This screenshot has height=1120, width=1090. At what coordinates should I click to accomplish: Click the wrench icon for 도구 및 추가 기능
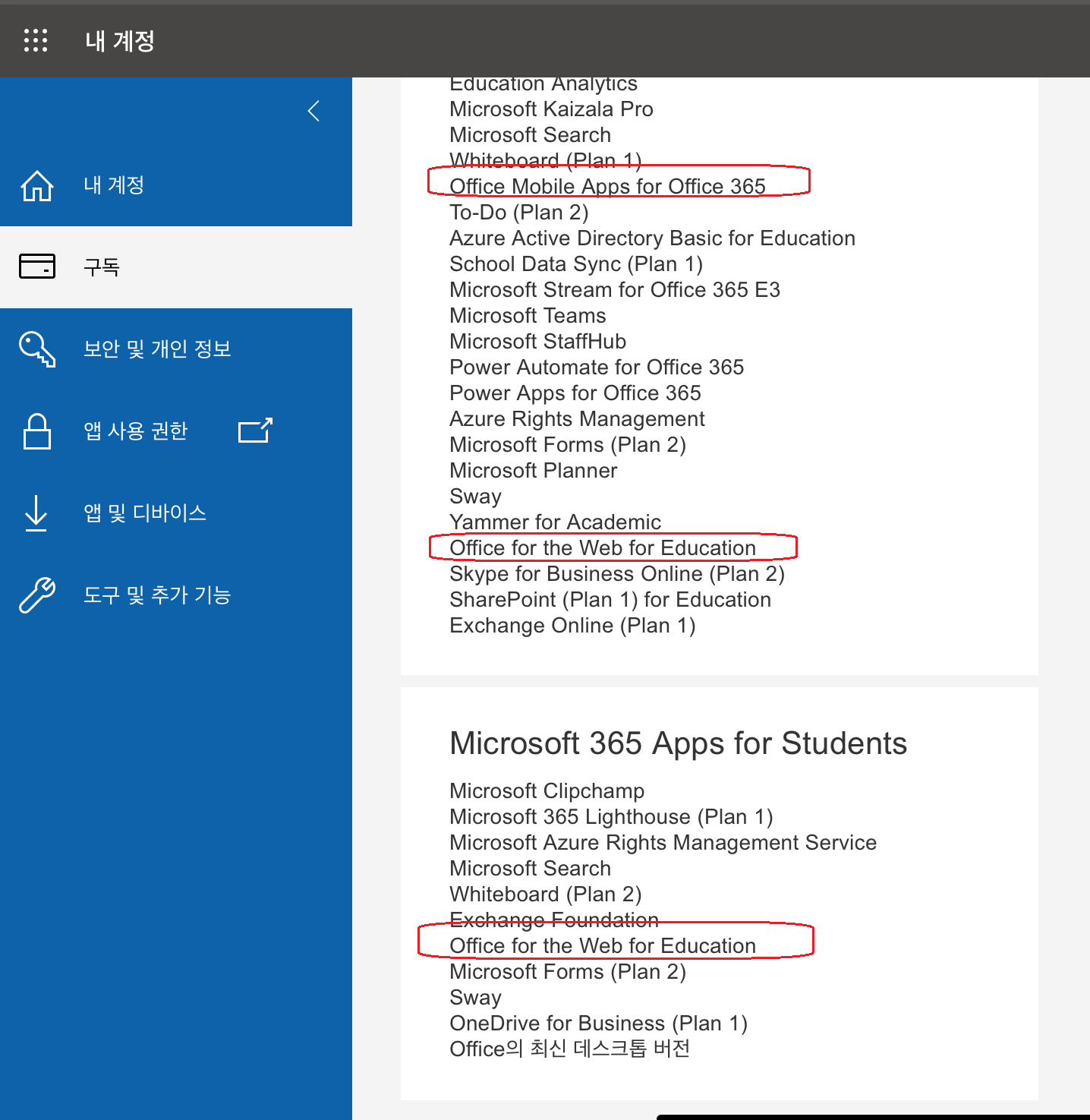click(x=36, y=595)
